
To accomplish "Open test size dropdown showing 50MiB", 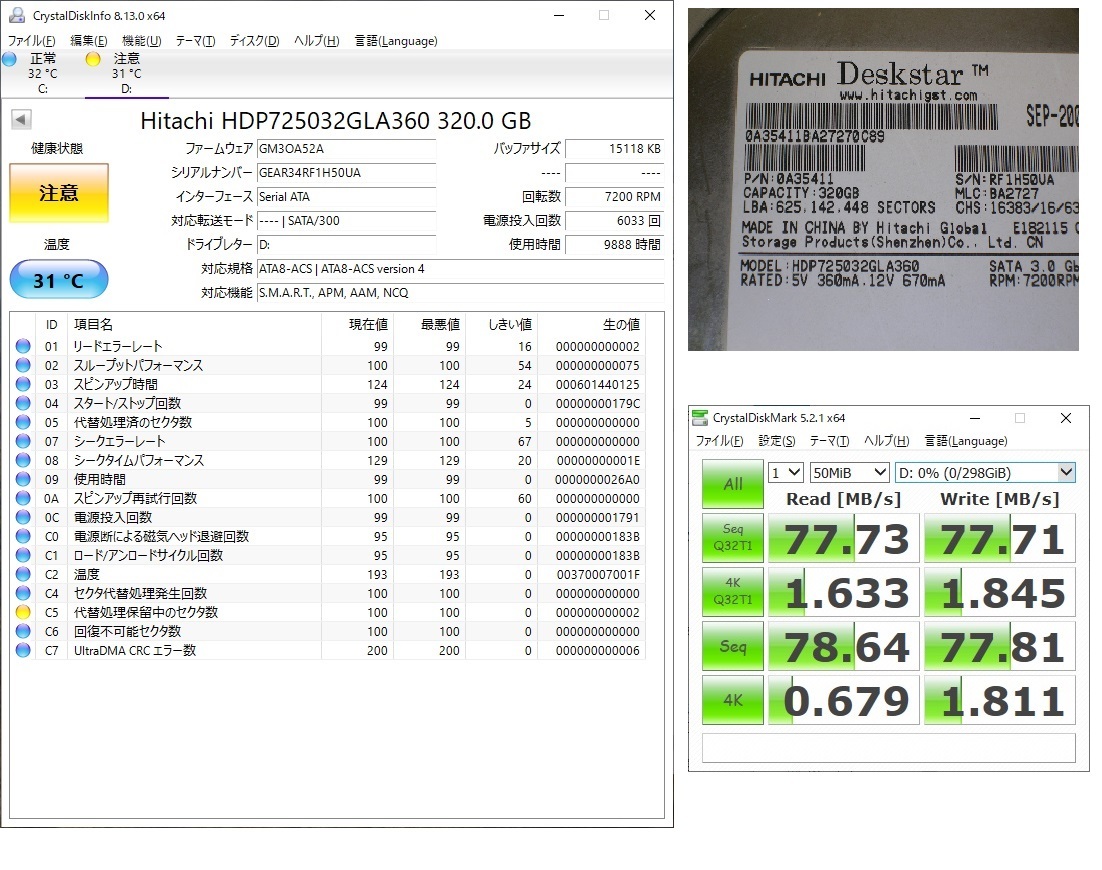I will pyautogui.click(x=850, y=472).
